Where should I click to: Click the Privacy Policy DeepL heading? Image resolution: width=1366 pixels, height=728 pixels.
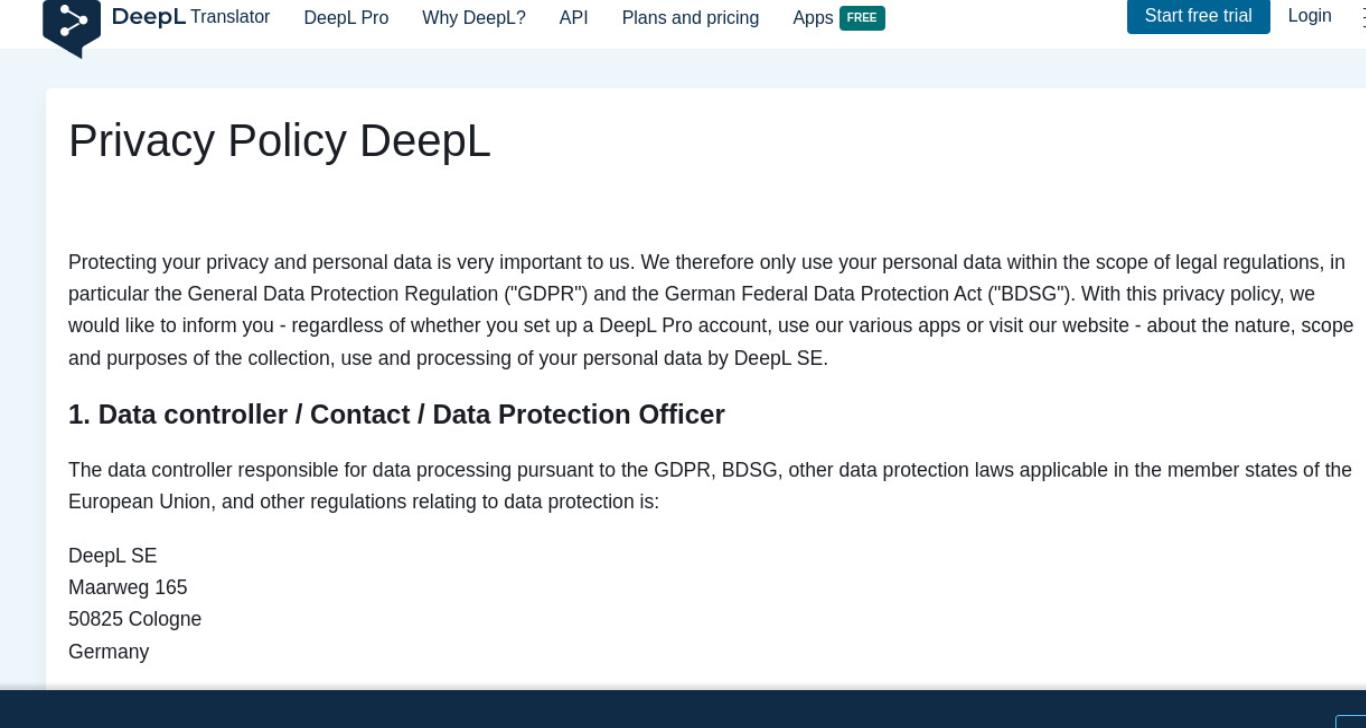(x=280, y=141)
